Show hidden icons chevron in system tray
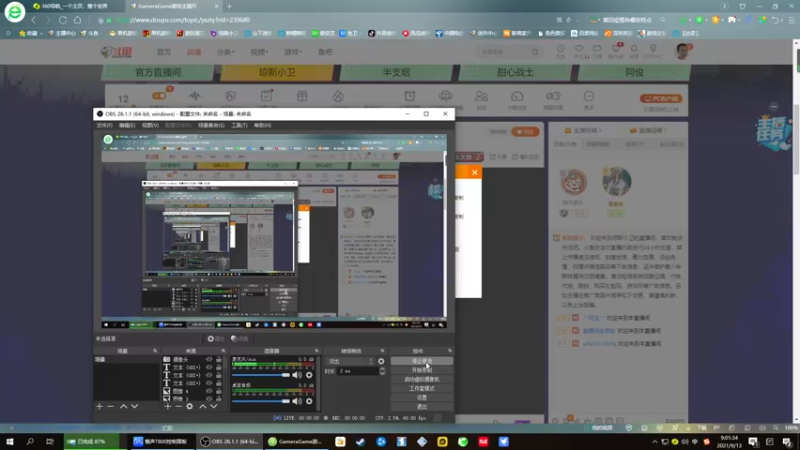 coord(655,442)
